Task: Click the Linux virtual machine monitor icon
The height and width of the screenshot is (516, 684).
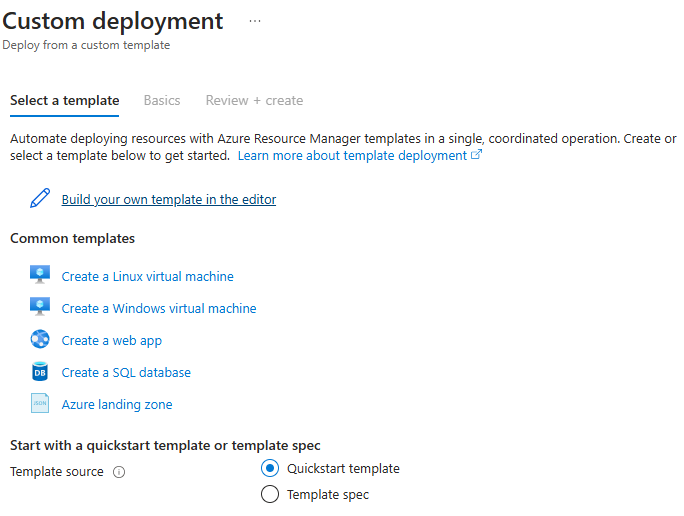Action: click(40, 275)
